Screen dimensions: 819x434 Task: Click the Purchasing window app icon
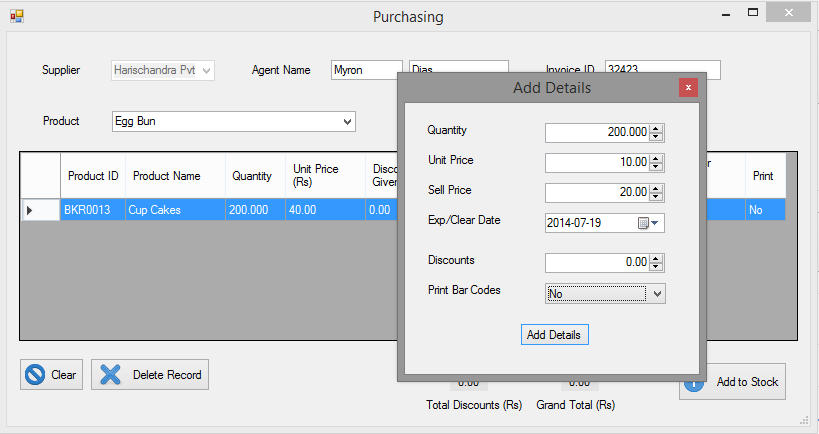(16, 16)
